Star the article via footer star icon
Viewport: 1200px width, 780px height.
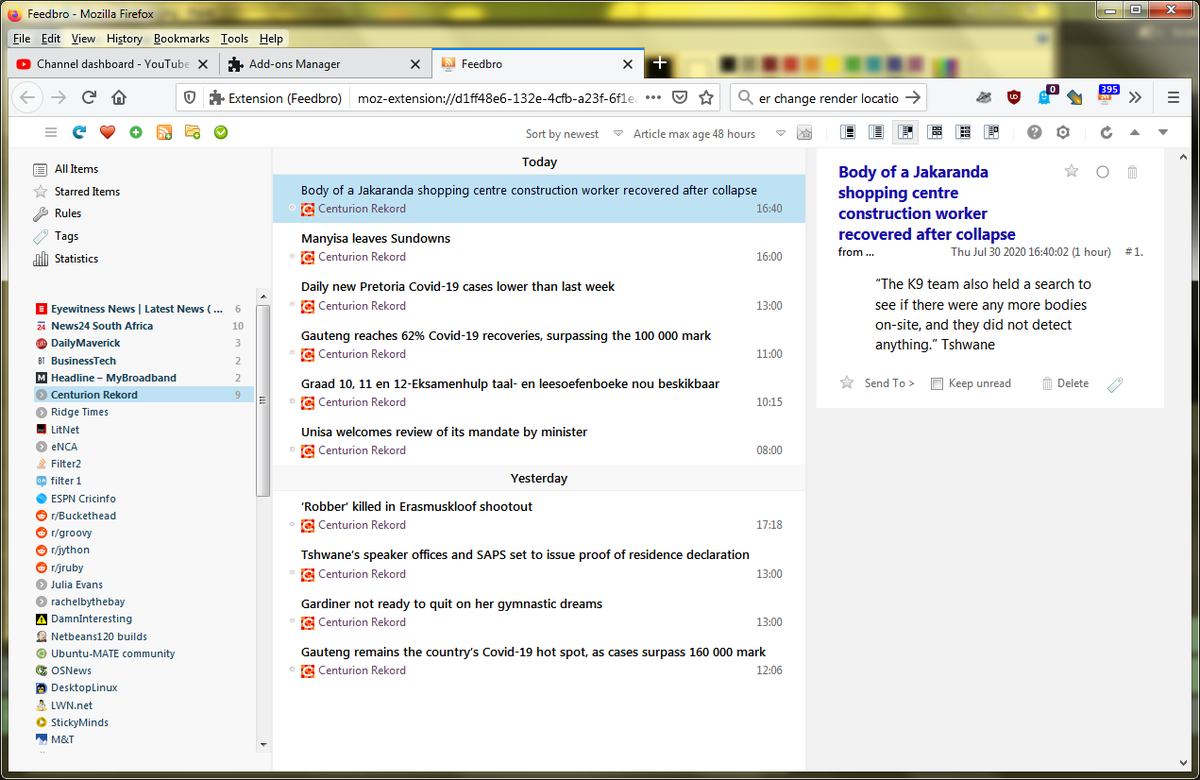[847, 383]
